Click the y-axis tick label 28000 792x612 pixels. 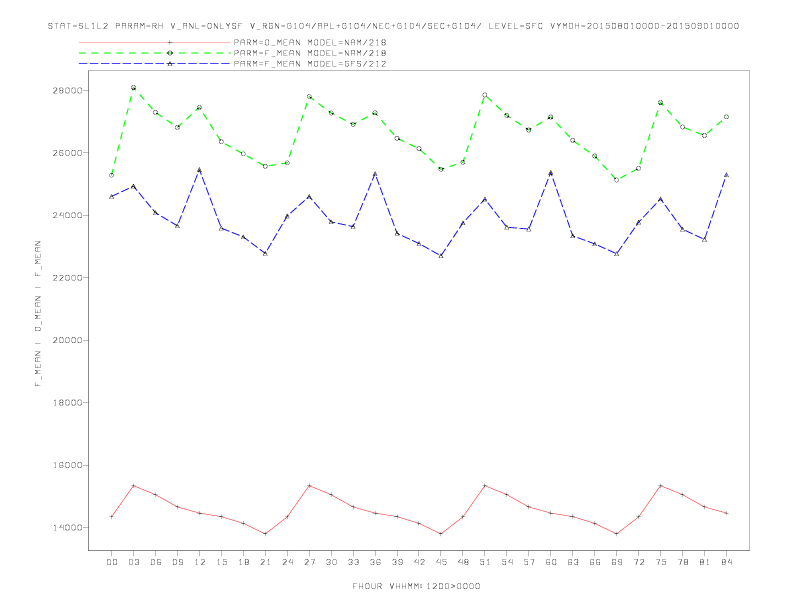pos(67,90)
